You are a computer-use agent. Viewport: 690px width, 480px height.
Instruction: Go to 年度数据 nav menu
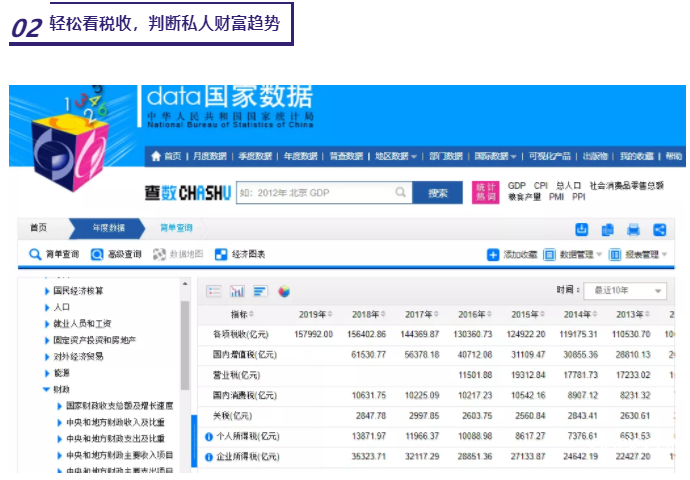click(301, 156)
